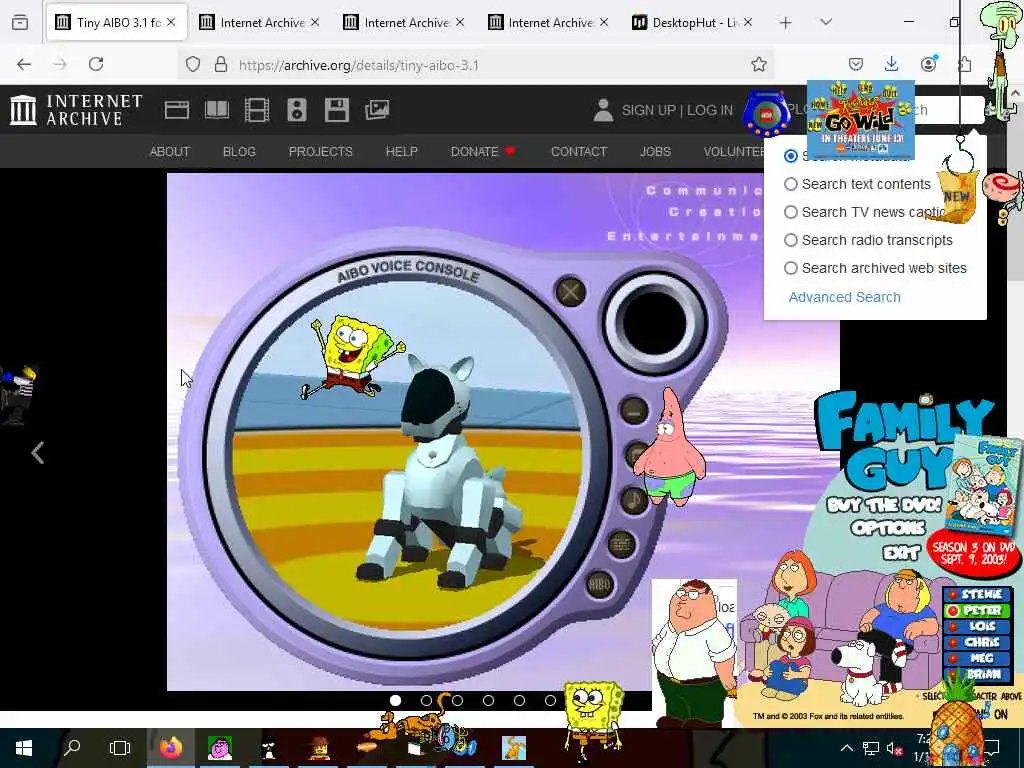Click BUY THE DVD in Family Guy widget
Screen dimensions: 1024x768
(x=884, y=505)
